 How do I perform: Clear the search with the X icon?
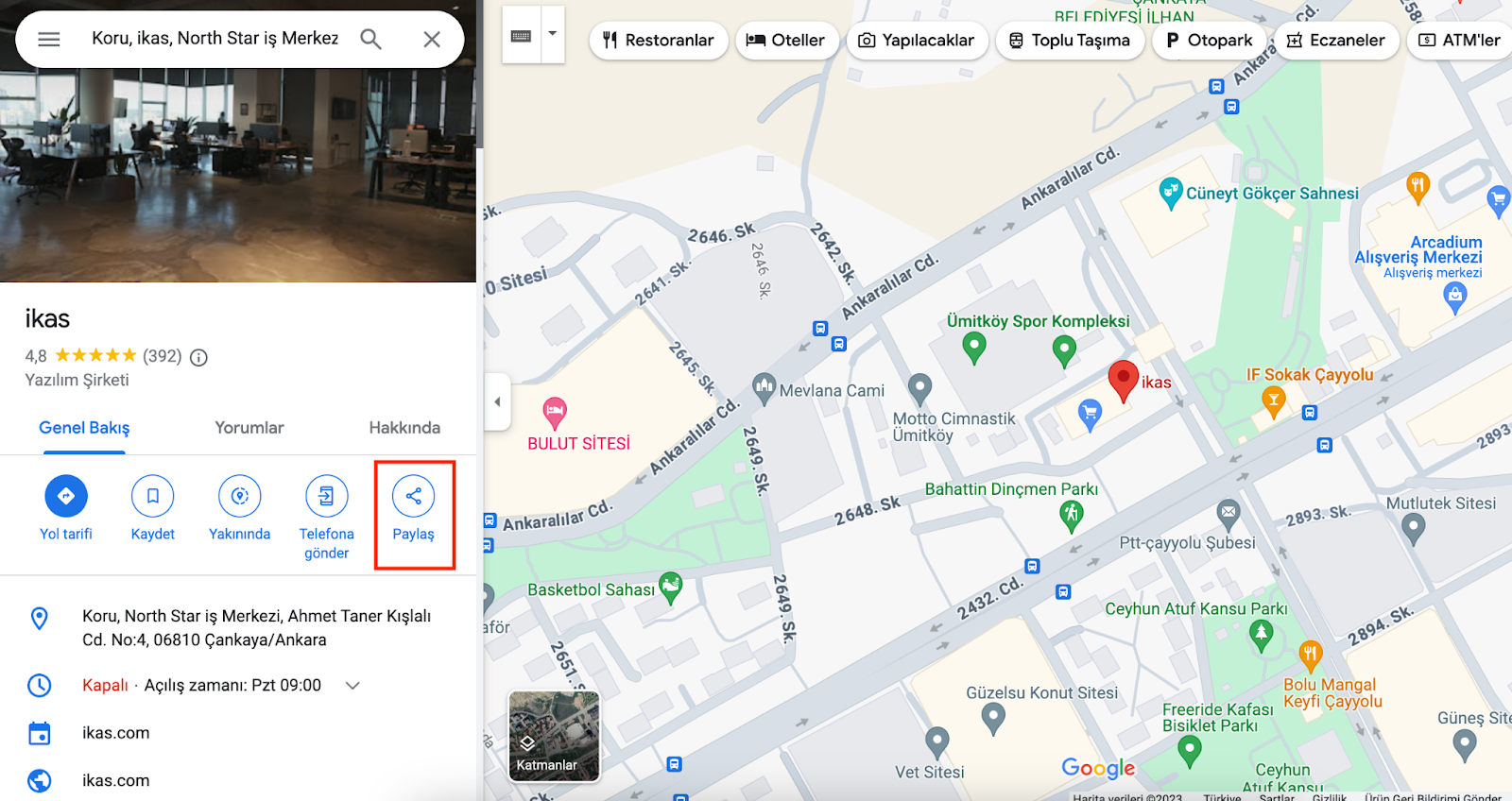(x=432, y=39)
